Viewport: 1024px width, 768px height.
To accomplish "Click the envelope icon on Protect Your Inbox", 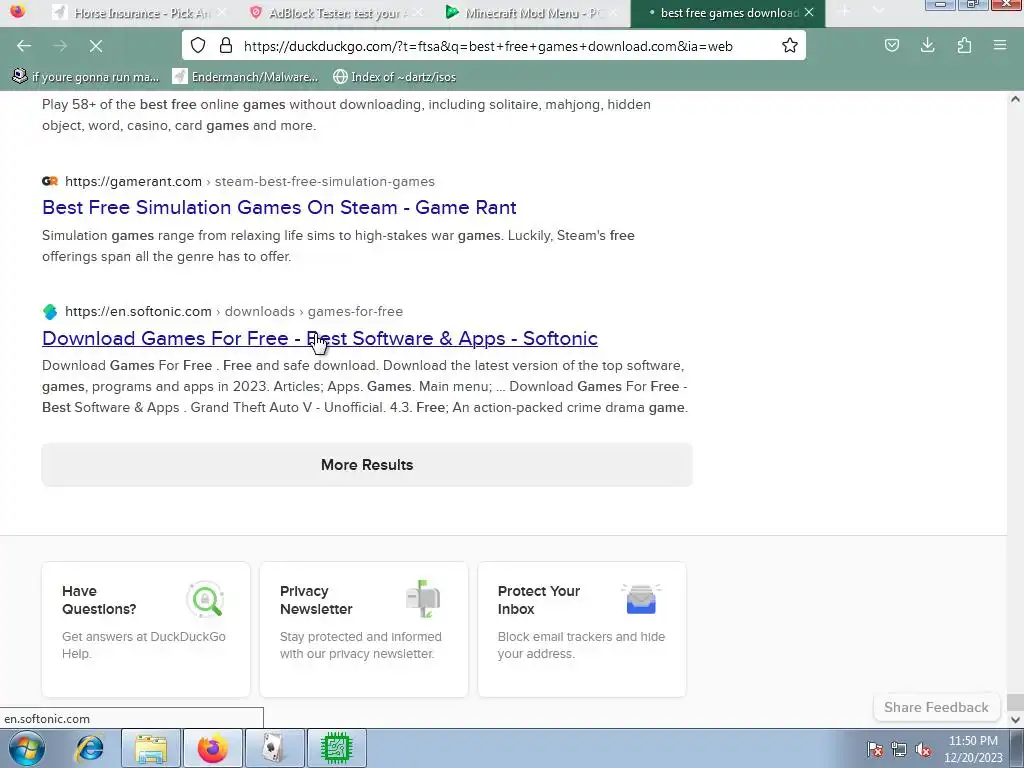I will (x=641, y=599).
